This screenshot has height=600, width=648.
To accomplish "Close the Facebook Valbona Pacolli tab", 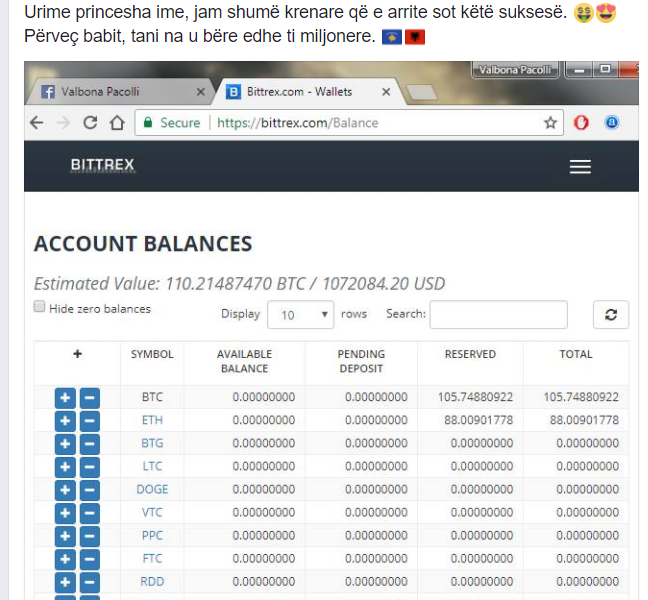I will click(200, 92).
